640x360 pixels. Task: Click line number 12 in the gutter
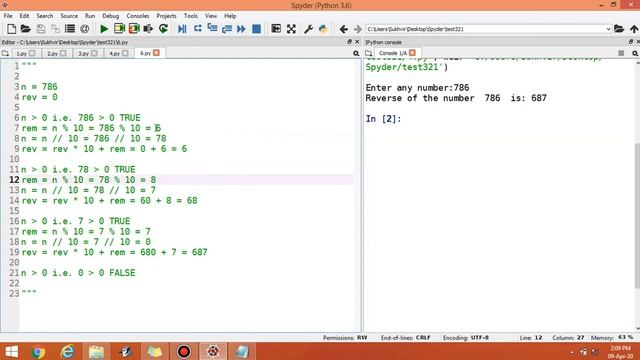(x=14, y=180)
